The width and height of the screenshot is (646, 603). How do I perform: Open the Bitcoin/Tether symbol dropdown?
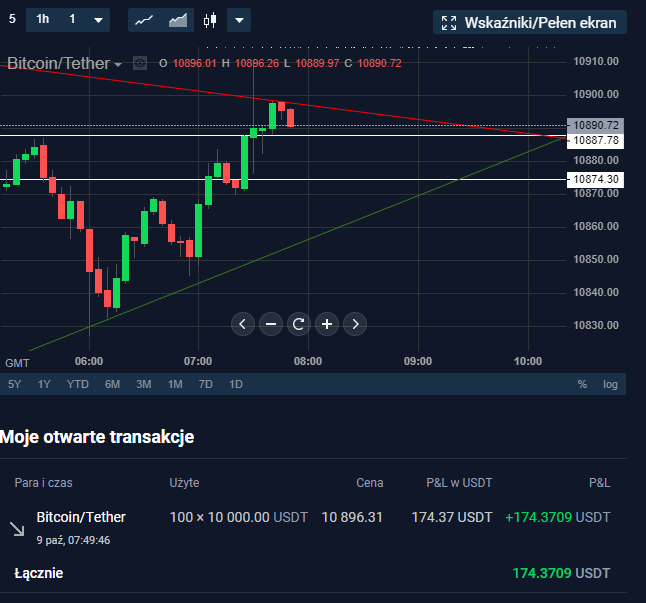64,63
